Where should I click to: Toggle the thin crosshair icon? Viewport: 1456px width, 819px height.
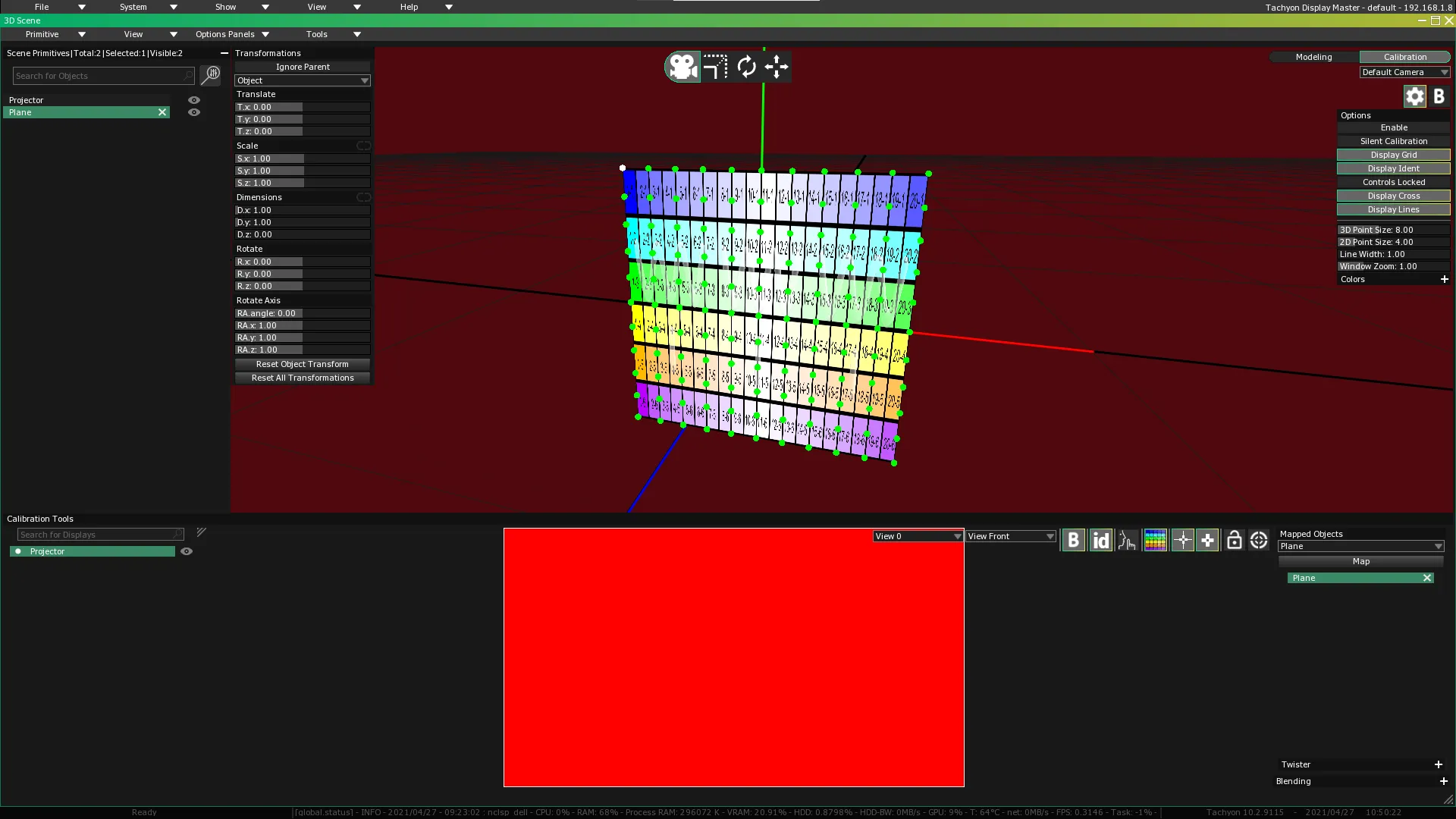[x=1182, y=540]
